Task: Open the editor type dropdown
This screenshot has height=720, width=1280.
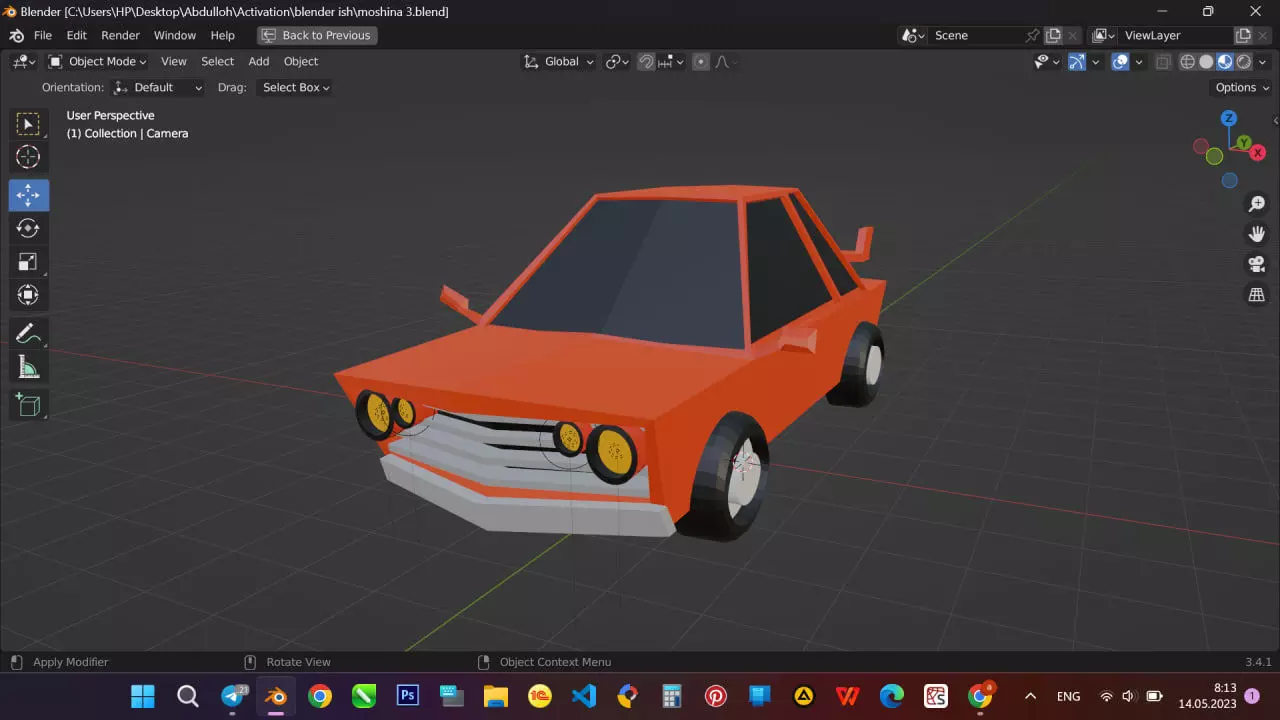Action: (x=24, y=61)
